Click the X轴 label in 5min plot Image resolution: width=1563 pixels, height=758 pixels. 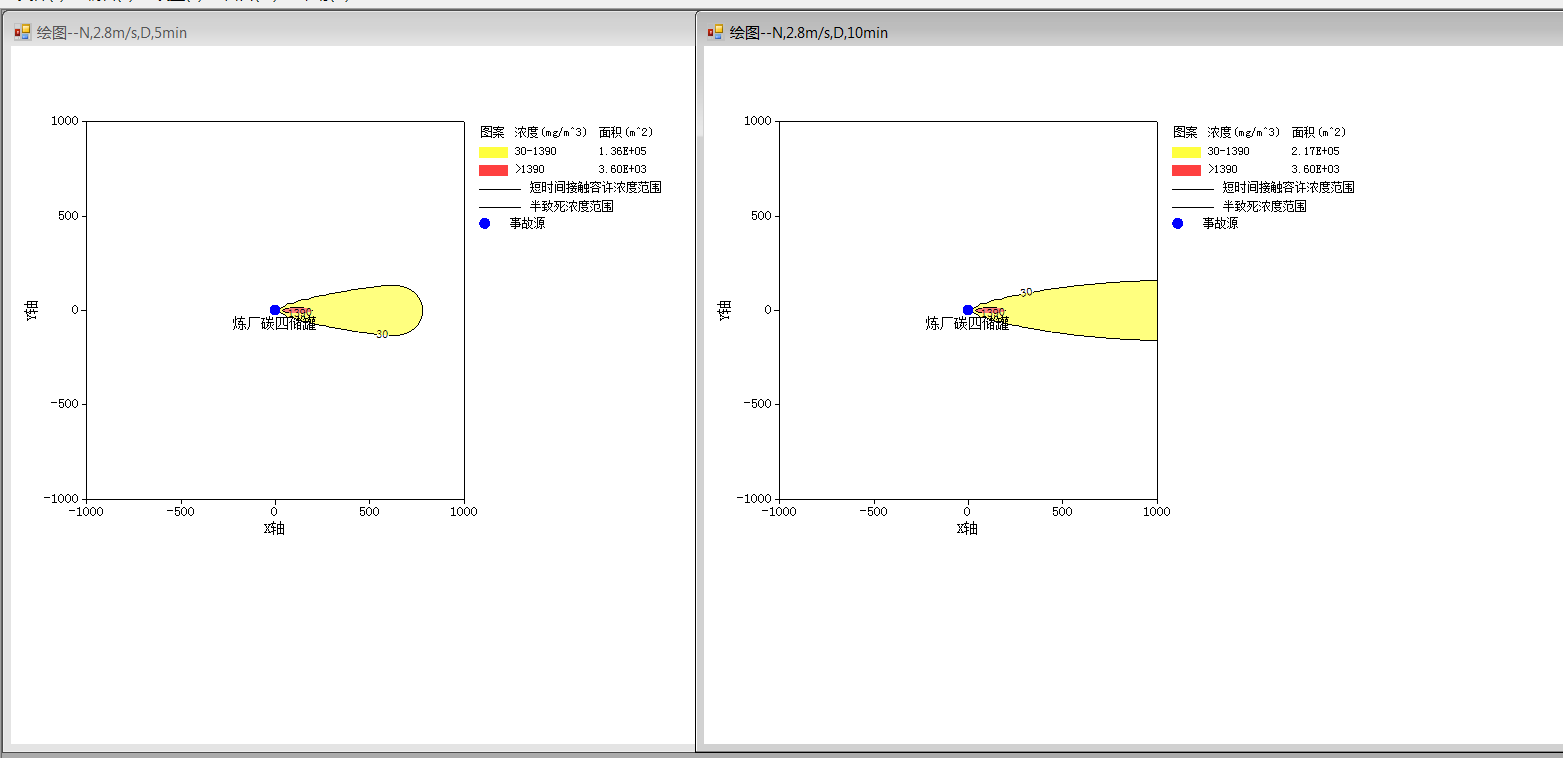275,529
